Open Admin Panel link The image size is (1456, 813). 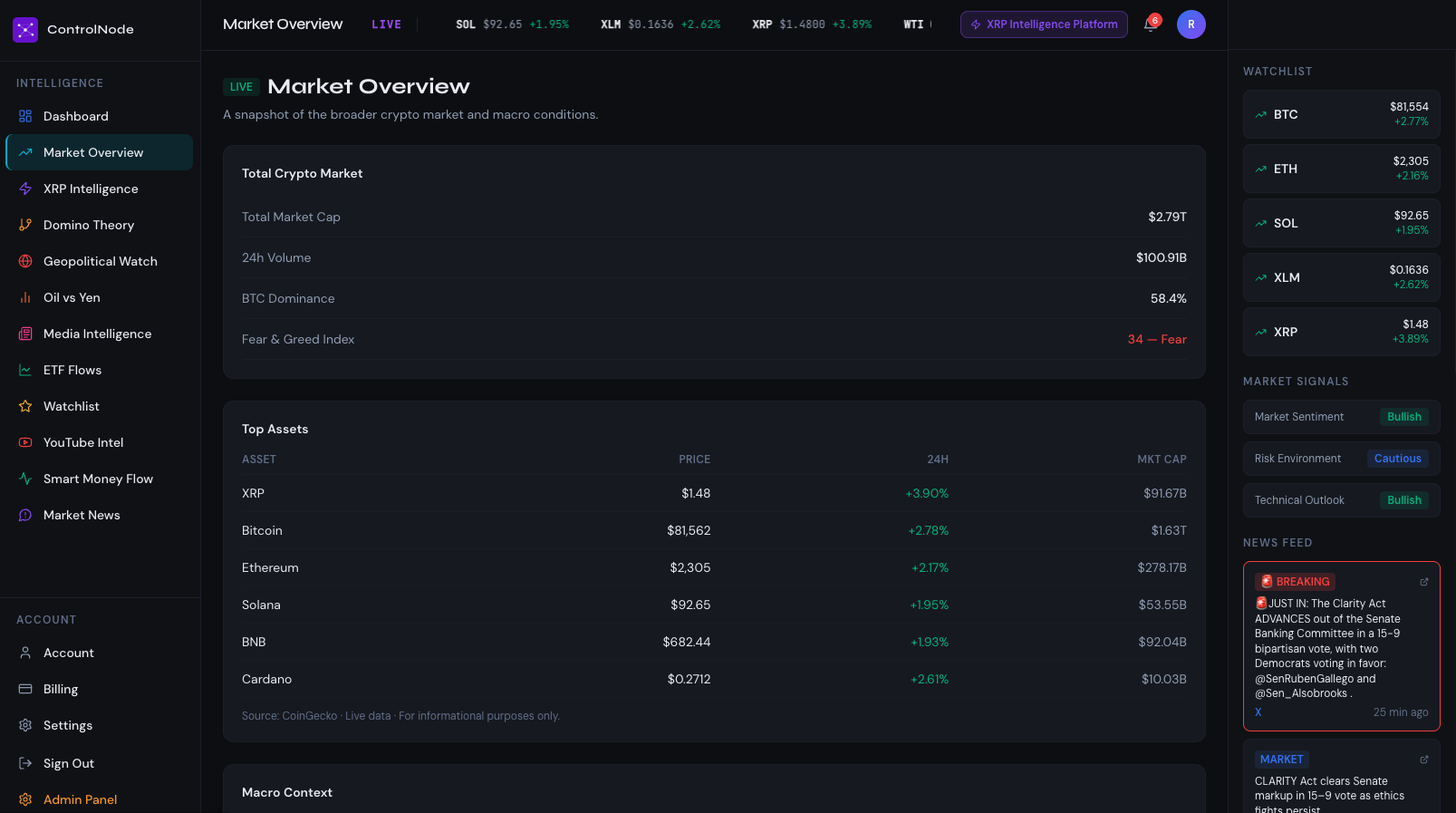(x=100, y=799)
